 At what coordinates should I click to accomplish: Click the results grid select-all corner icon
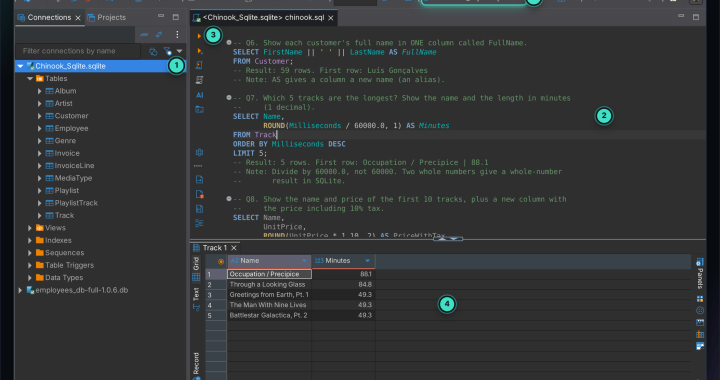[221, 261]
